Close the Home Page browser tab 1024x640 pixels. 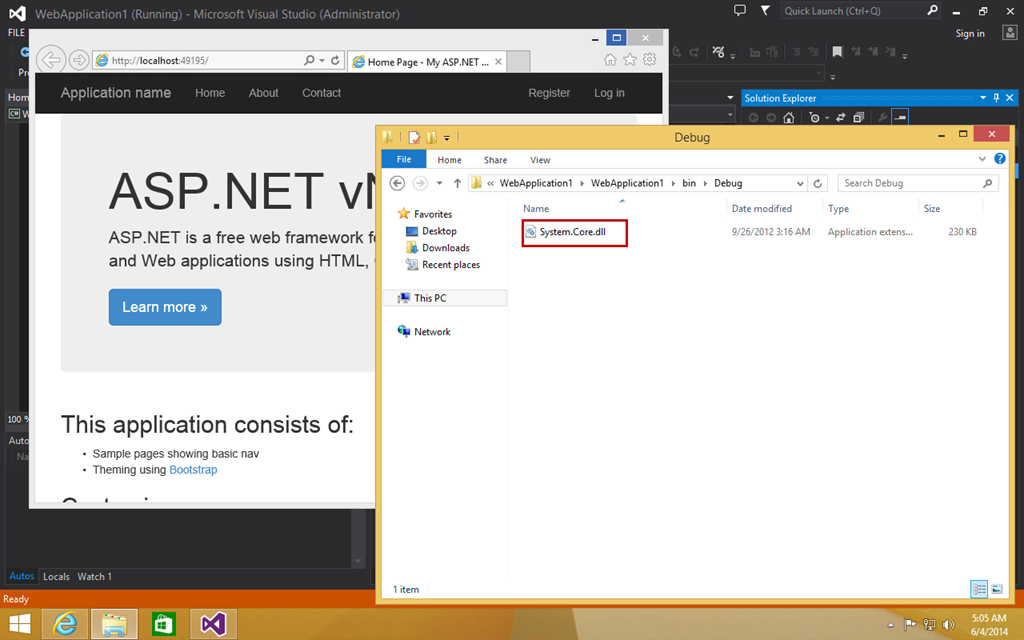coord(498,62)
